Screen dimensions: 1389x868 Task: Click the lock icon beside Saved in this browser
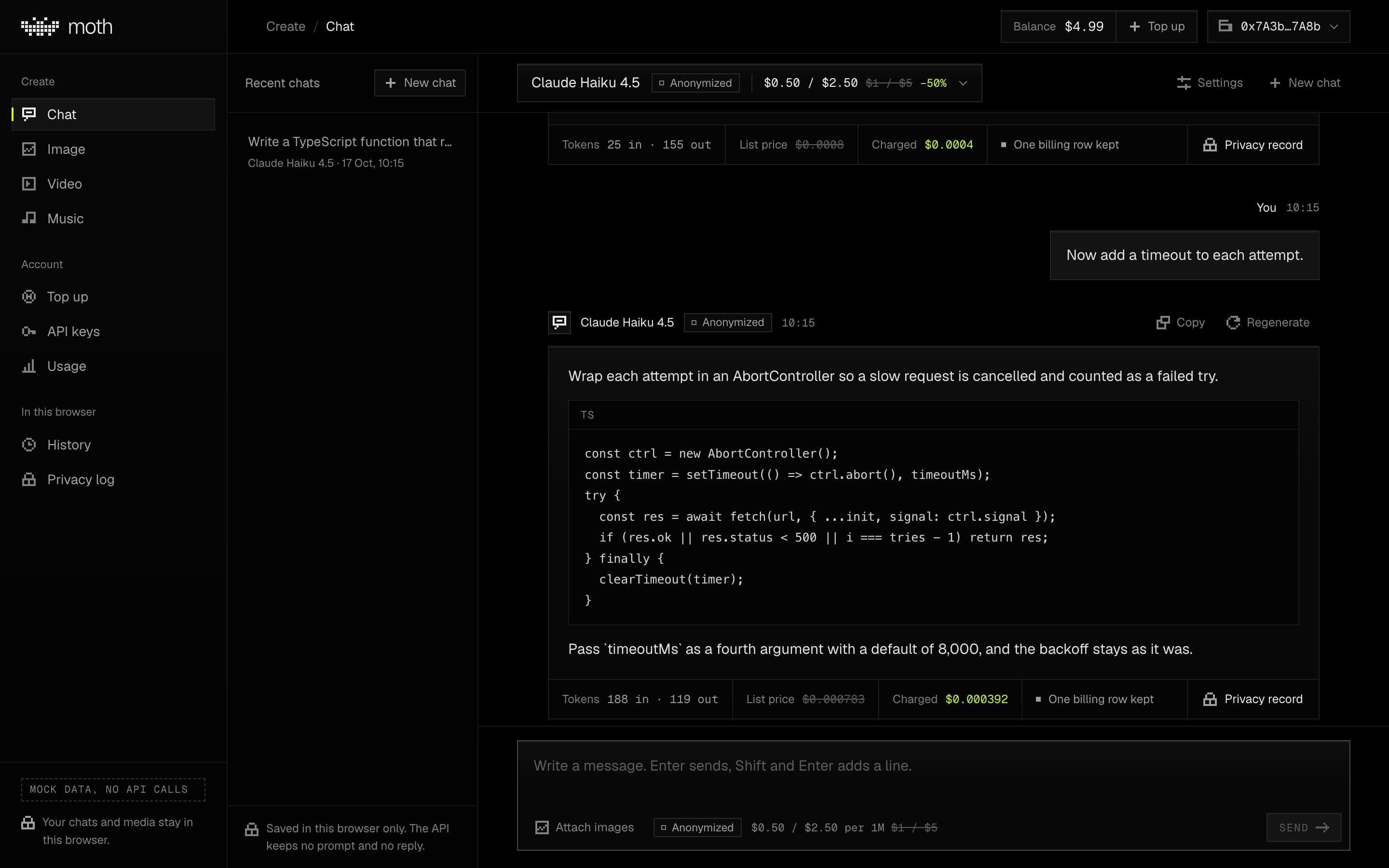pos(251,829)
